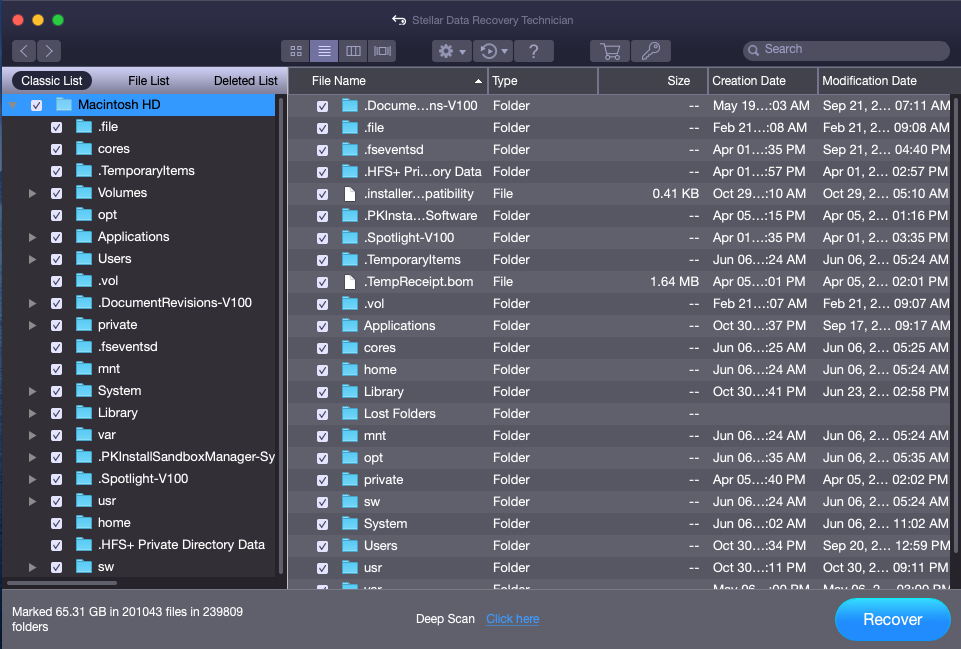
Task: Click the .installer…patibility file icon
Action: 350,194
